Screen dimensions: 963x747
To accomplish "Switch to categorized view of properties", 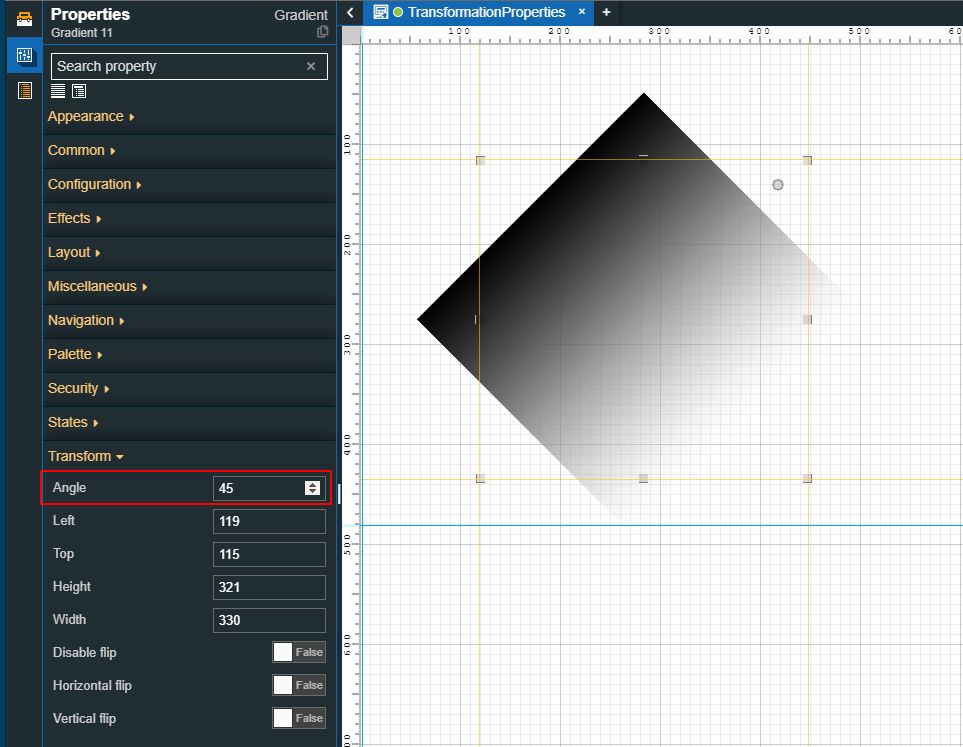I will tap(79, 91).
